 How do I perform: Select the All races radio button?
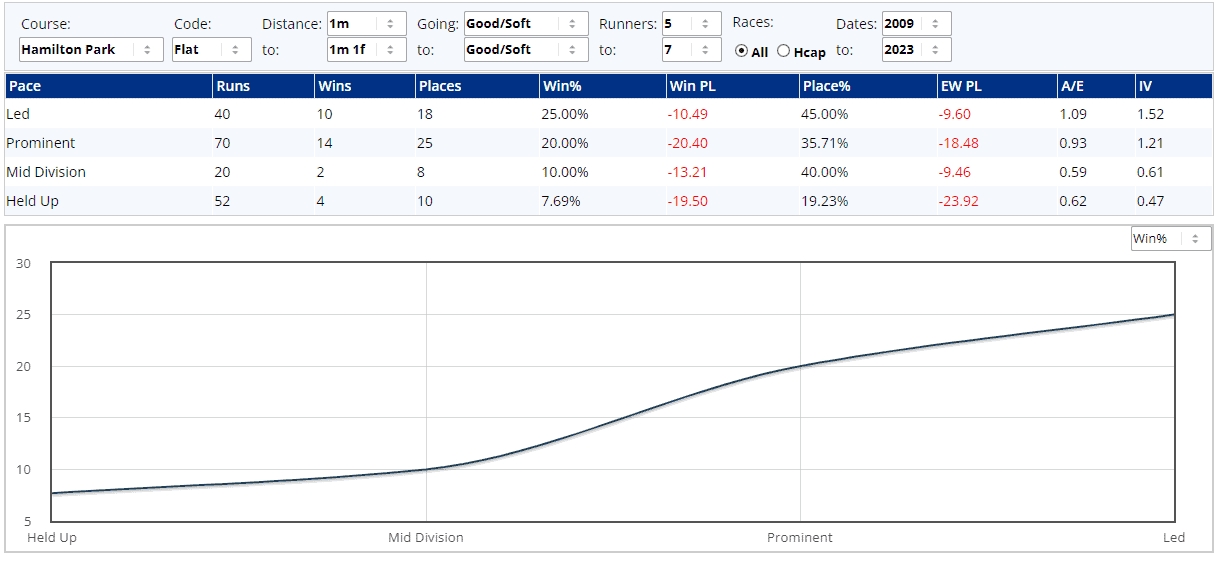(x=742, y=51)
